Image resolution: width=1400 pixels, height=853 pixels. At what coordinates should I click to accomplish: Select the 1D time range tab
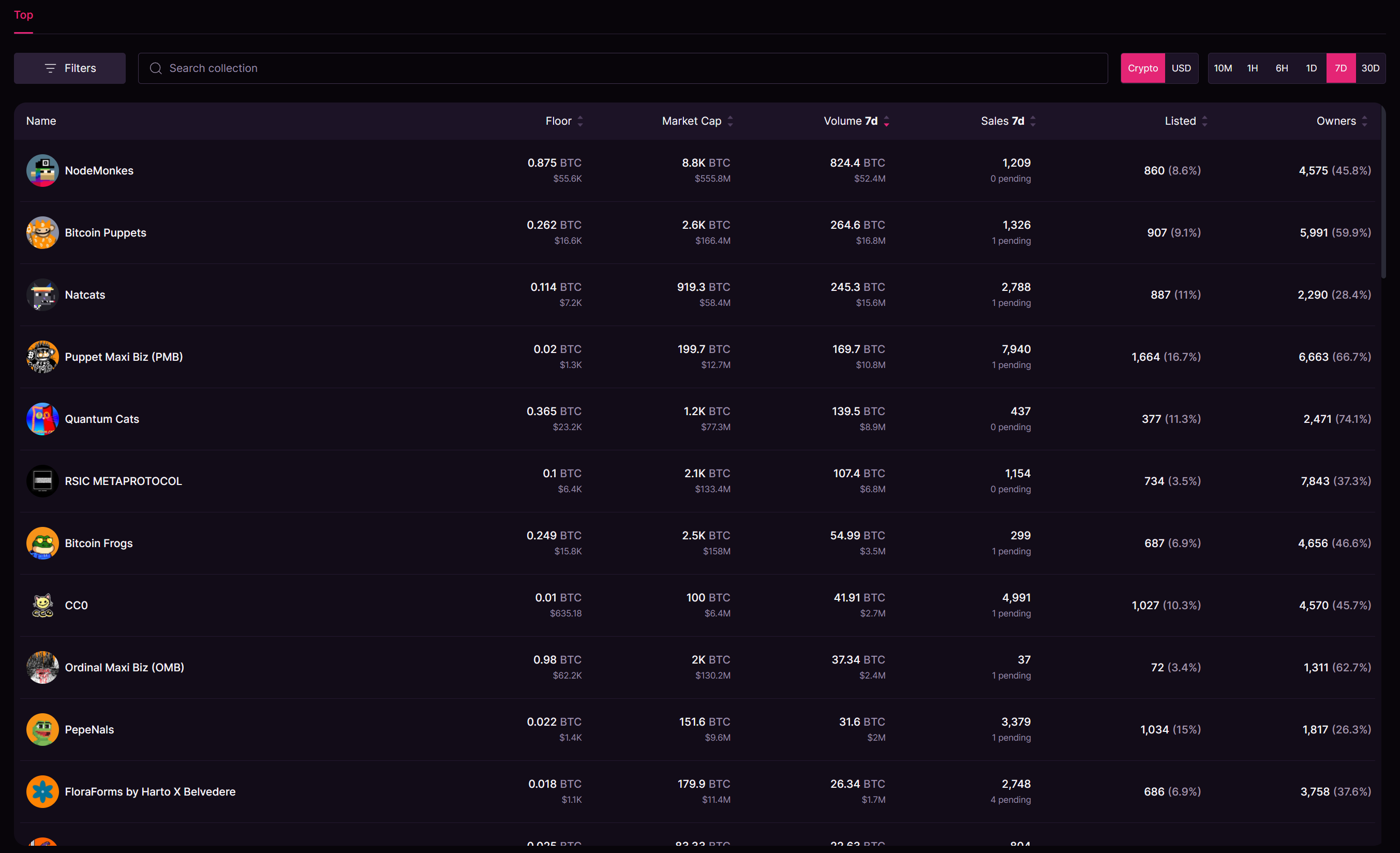1311,68
